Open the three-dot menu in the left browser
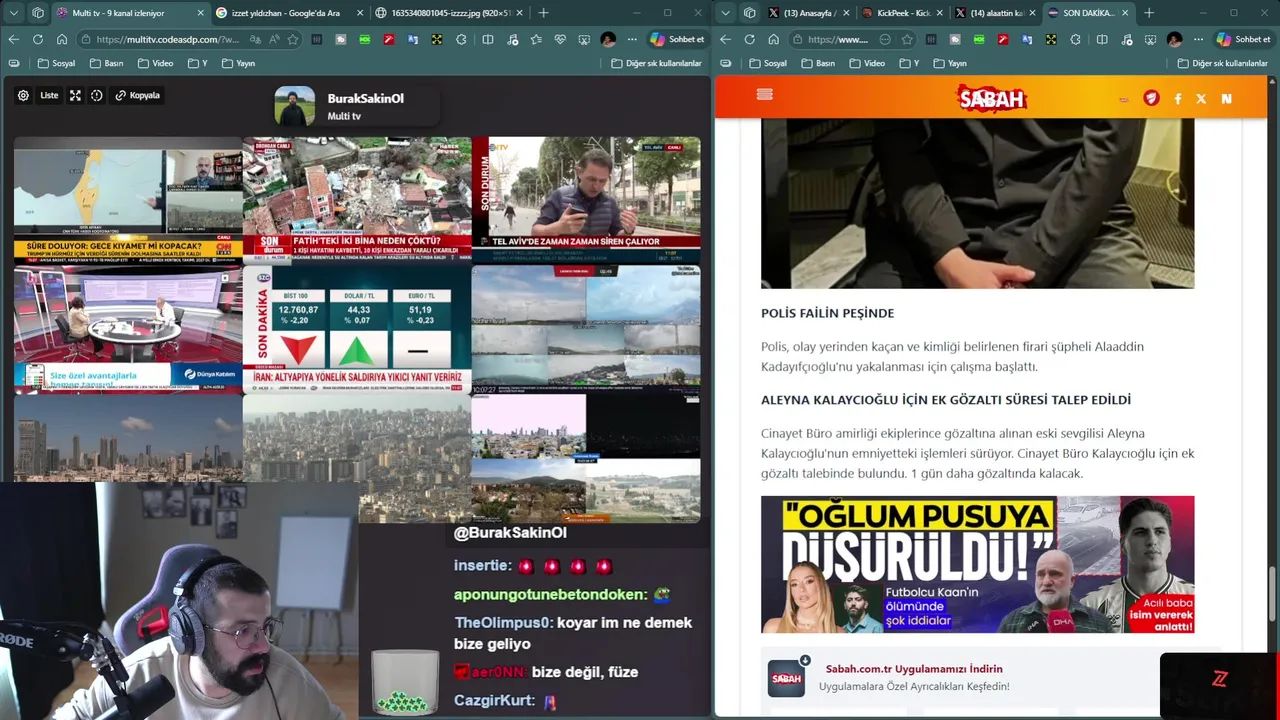The height and width of the screenshot is (720, 1280). 632,39
